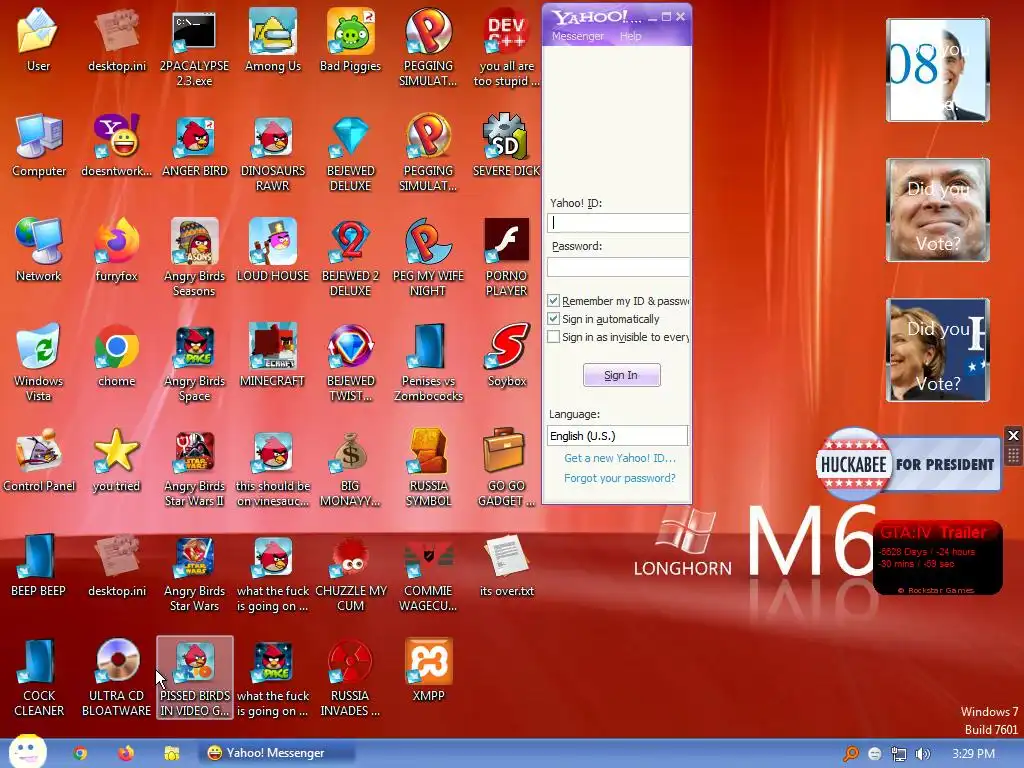Open the Computer desktop icon
The image size is (1024, 768).
pos(39,145)
